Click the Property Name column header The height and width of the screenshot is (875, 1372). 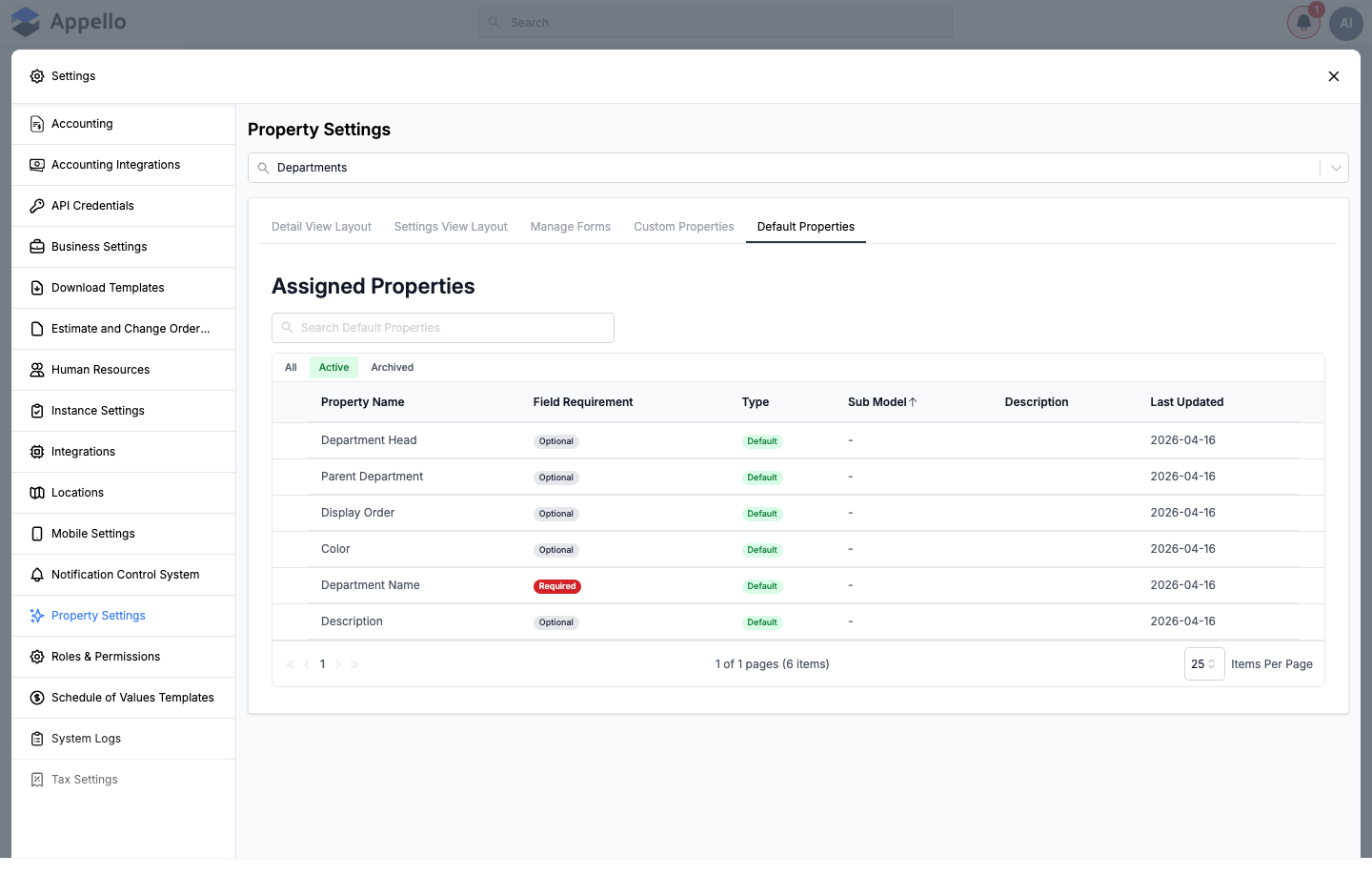[363, 402]
